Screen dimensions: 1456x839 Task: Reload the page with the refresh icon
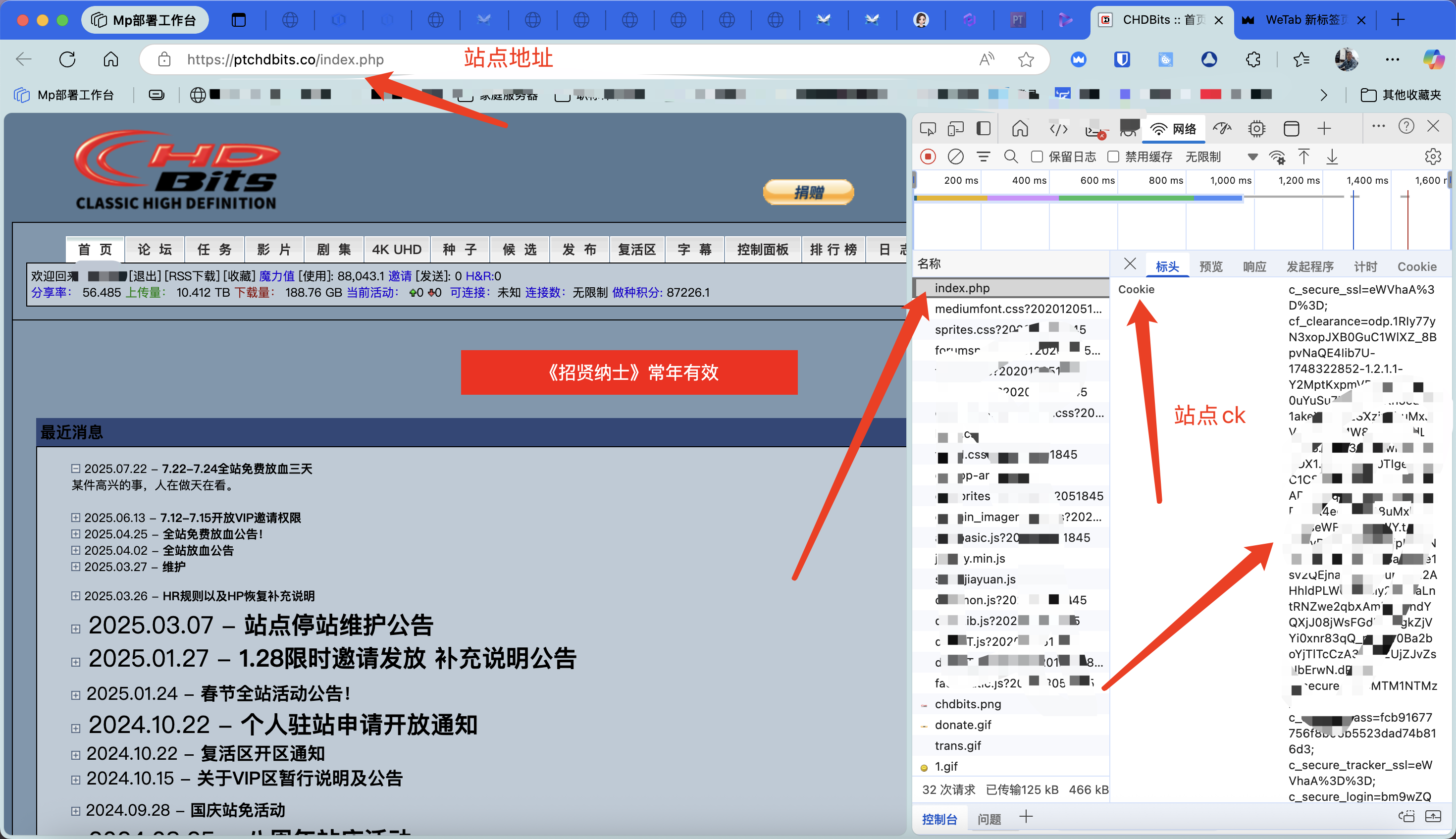point(67,59)
